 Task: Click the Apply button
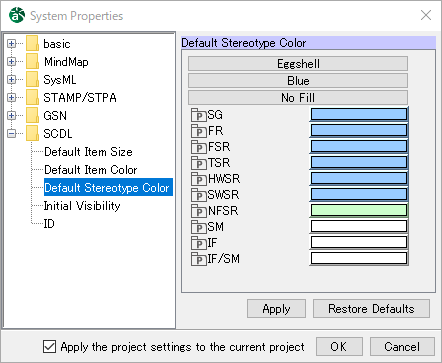276,309
